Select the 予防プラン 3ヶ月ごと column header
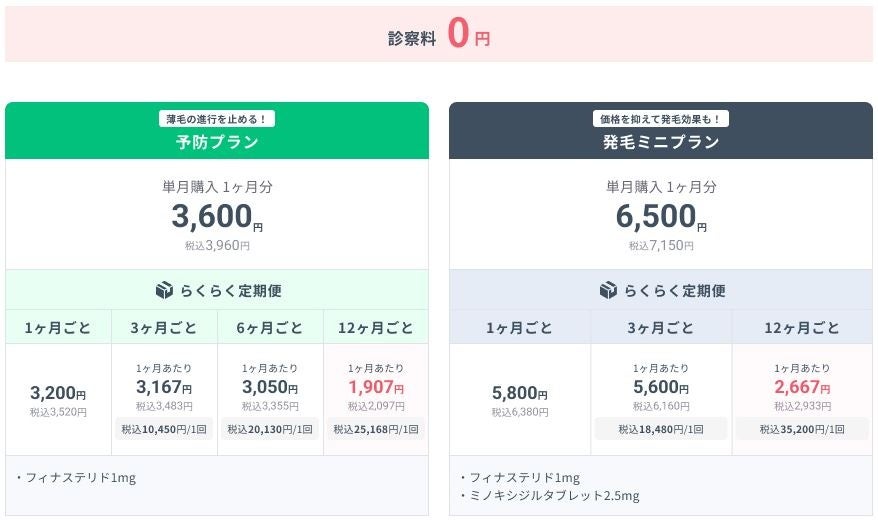This screenshot has width=878, height=523. point(164,328)
